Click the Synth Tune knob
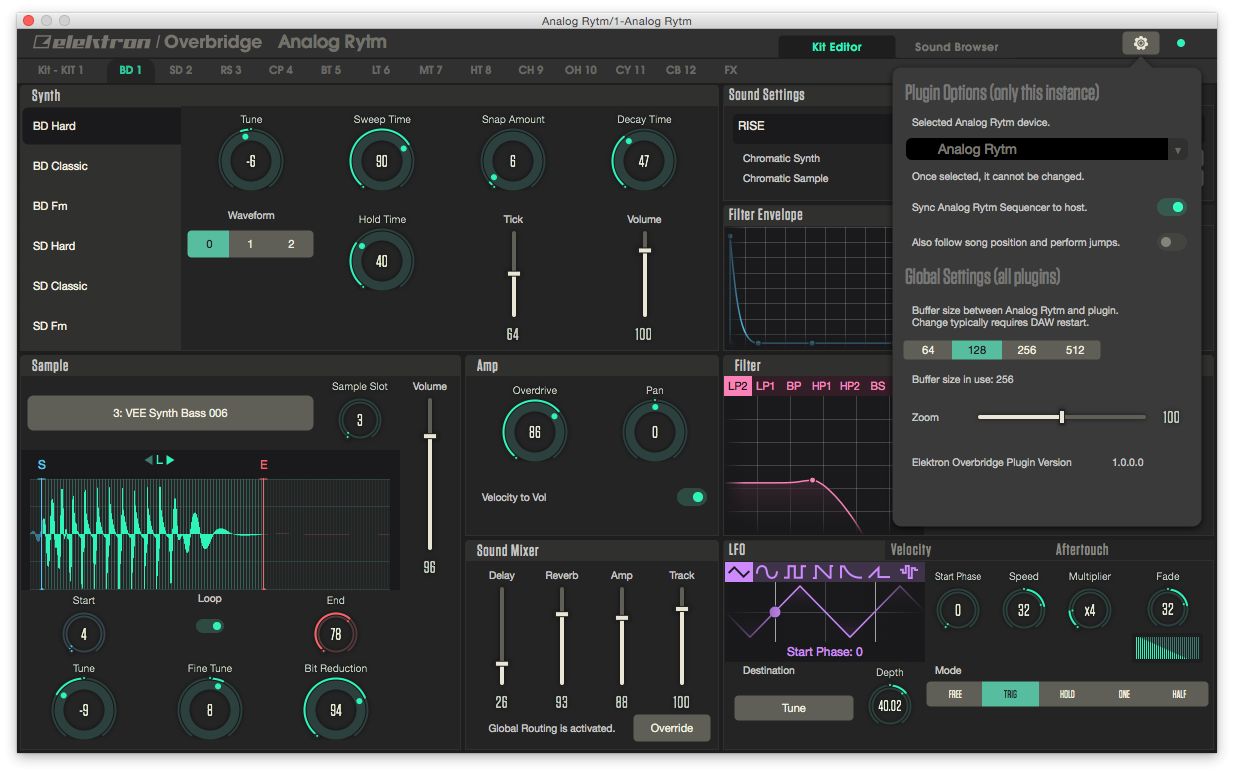The image size is (1234, 774). tap(251, 161)
